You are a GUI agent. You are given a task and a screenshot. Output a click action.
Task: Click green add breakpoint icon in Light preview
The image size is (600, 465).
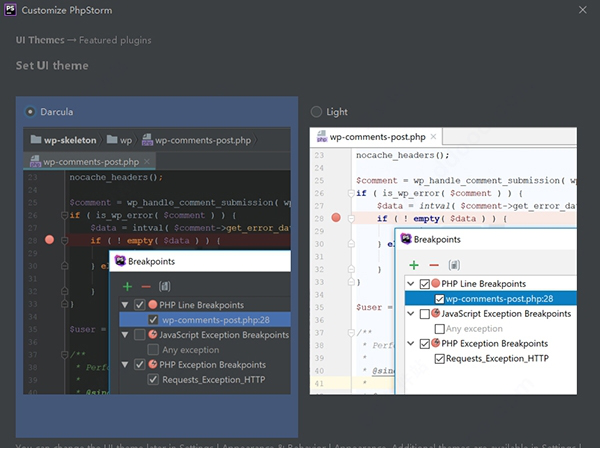(414, 265)
